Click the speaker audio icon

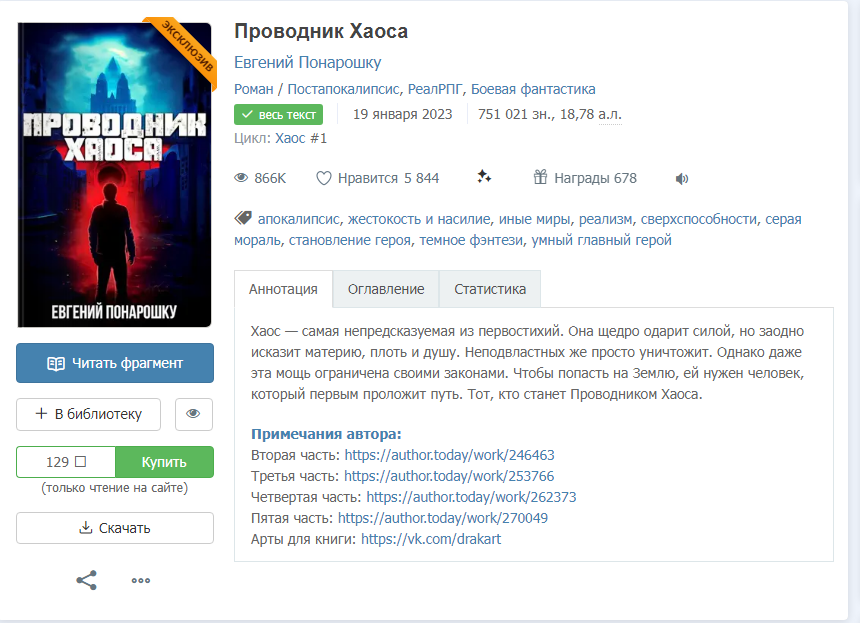coord(682,179)
